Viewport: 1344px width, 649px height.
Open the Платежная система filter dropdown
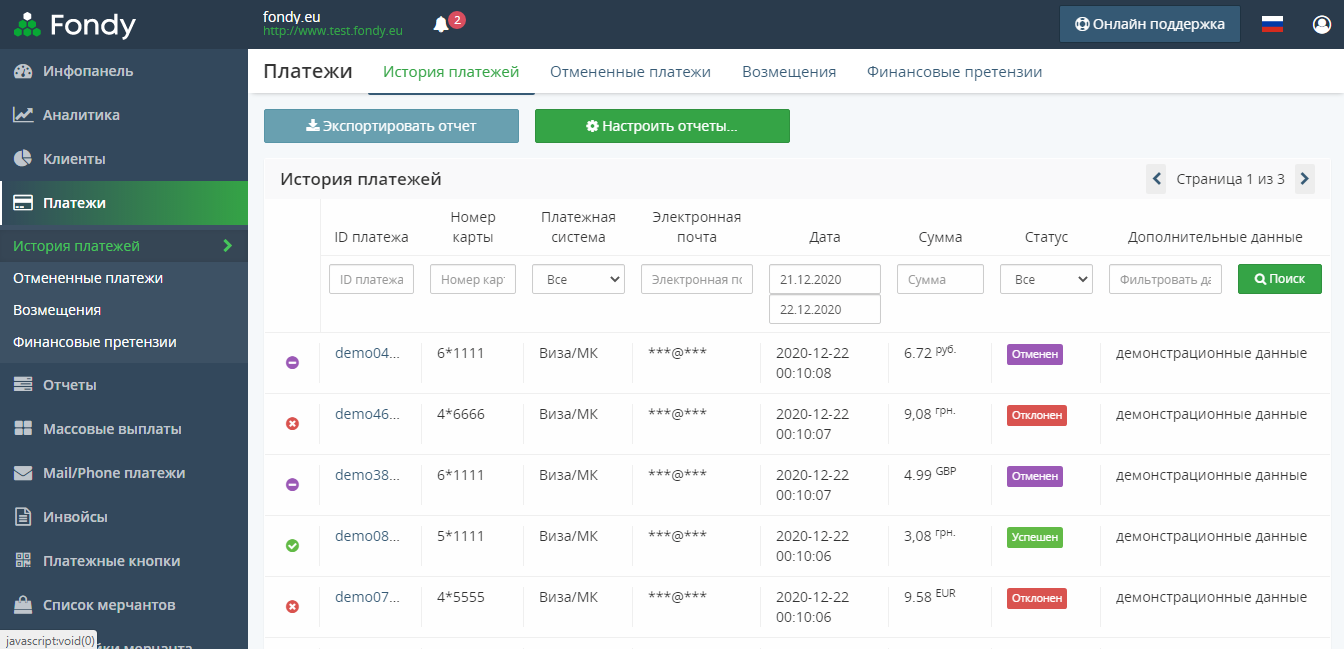[578, 279]
